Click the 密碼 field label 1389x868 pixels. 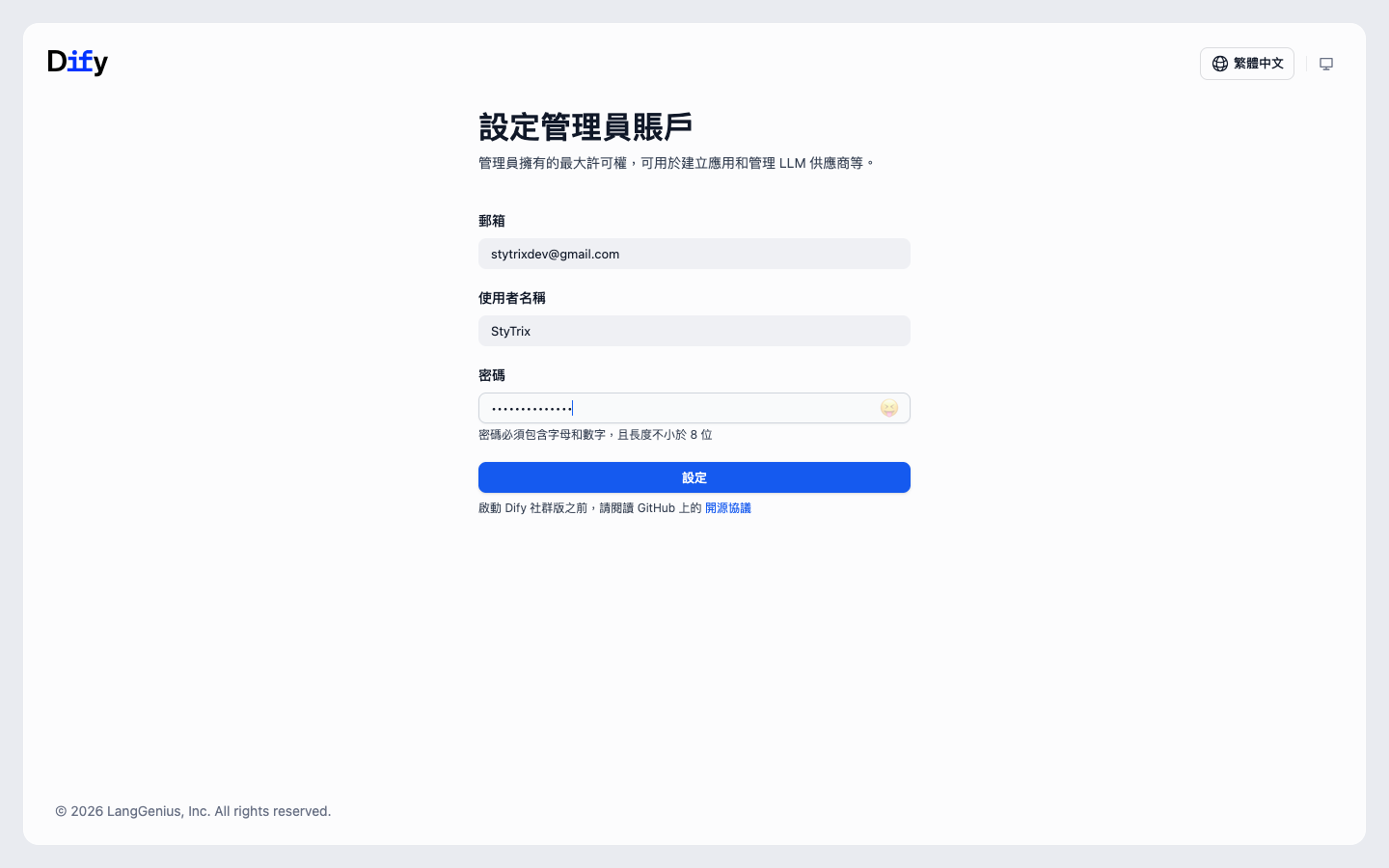coord(492,375)
